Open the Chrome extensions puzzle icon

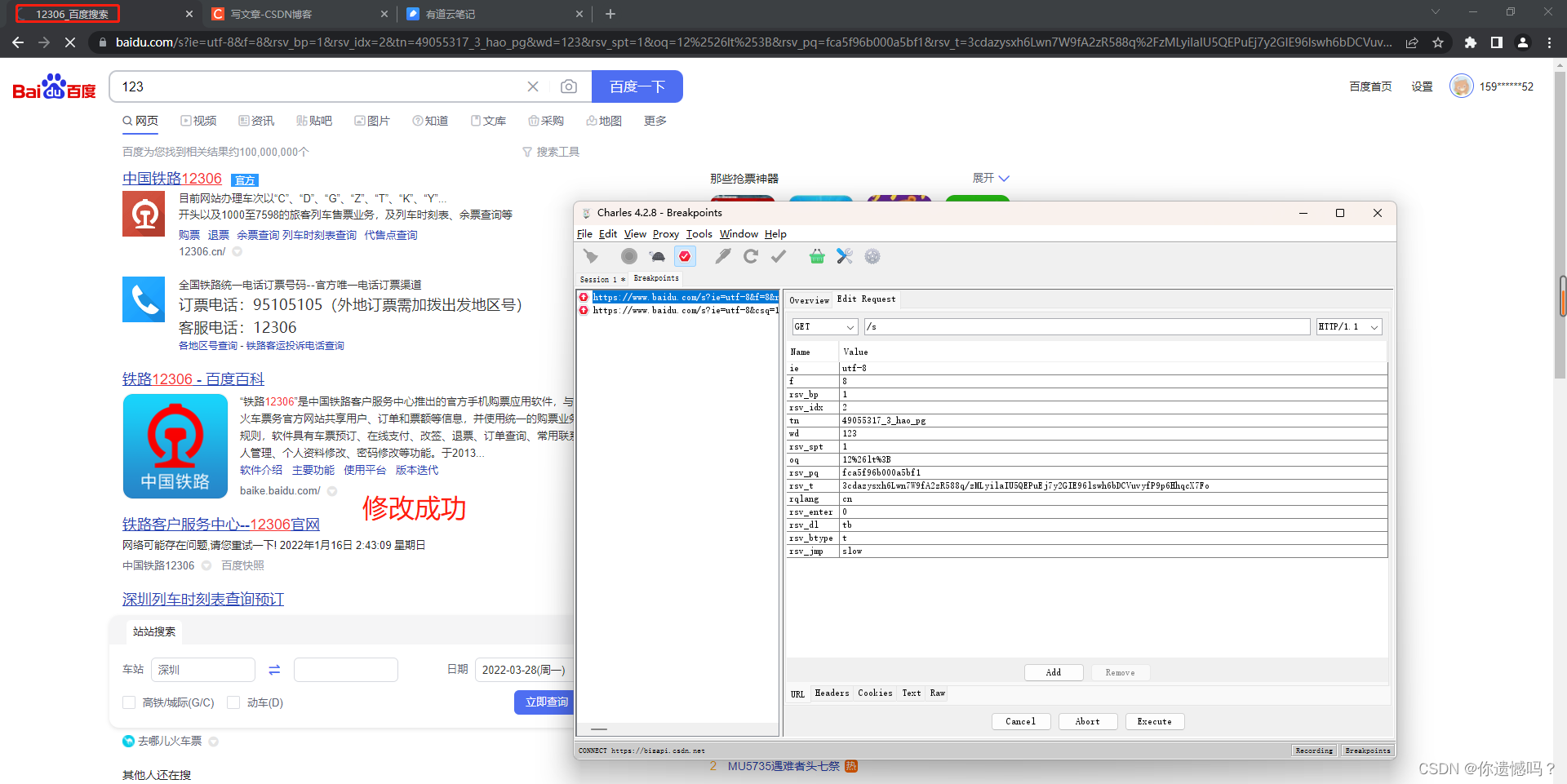1471,42
